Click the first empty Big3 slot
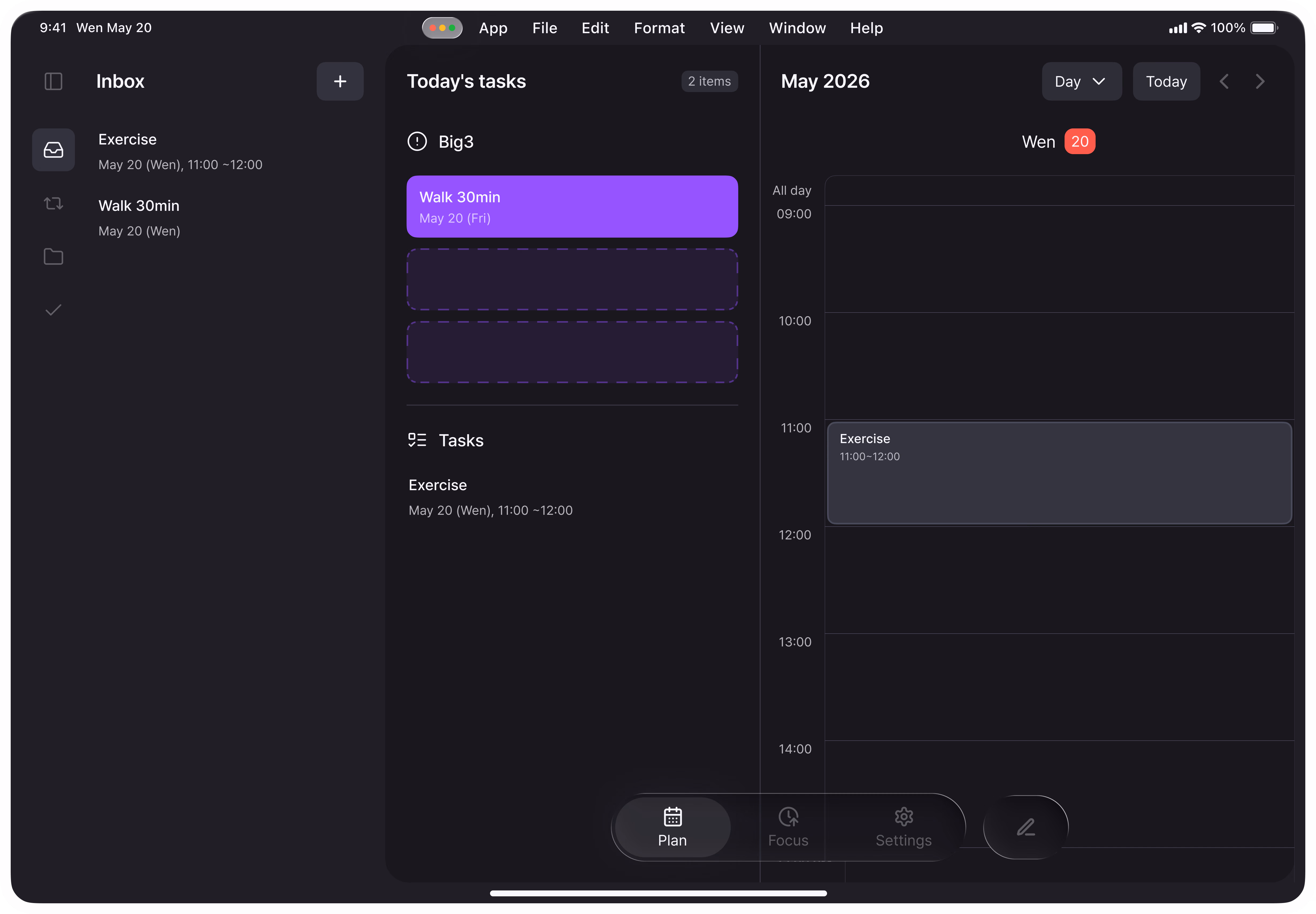Image resolution: width=1316 pixels, height=914 pixels. click(x=572, y=279)
